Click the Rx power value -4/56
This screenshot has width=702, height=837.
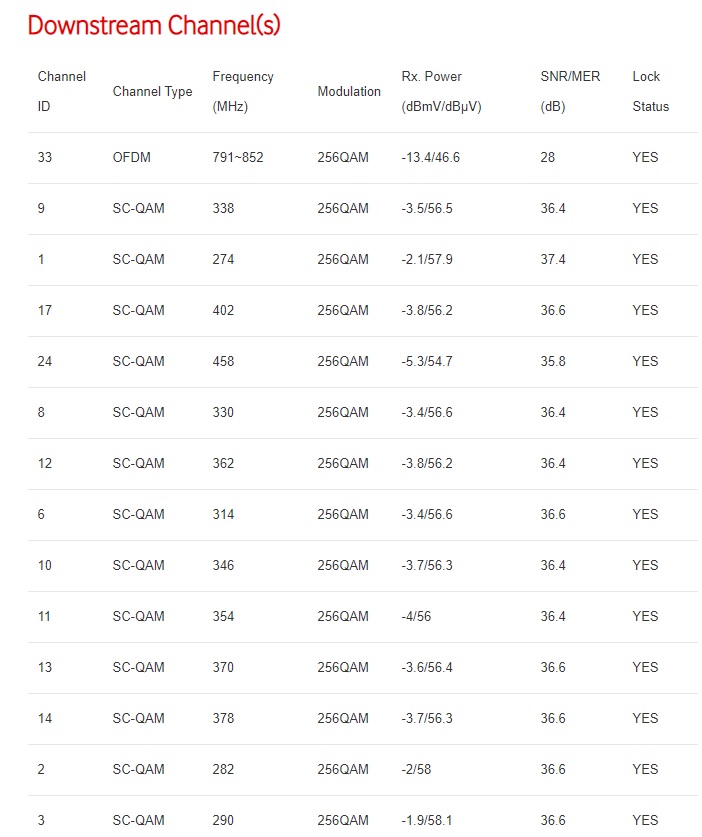pyautogui.click(x=416, y=617)
